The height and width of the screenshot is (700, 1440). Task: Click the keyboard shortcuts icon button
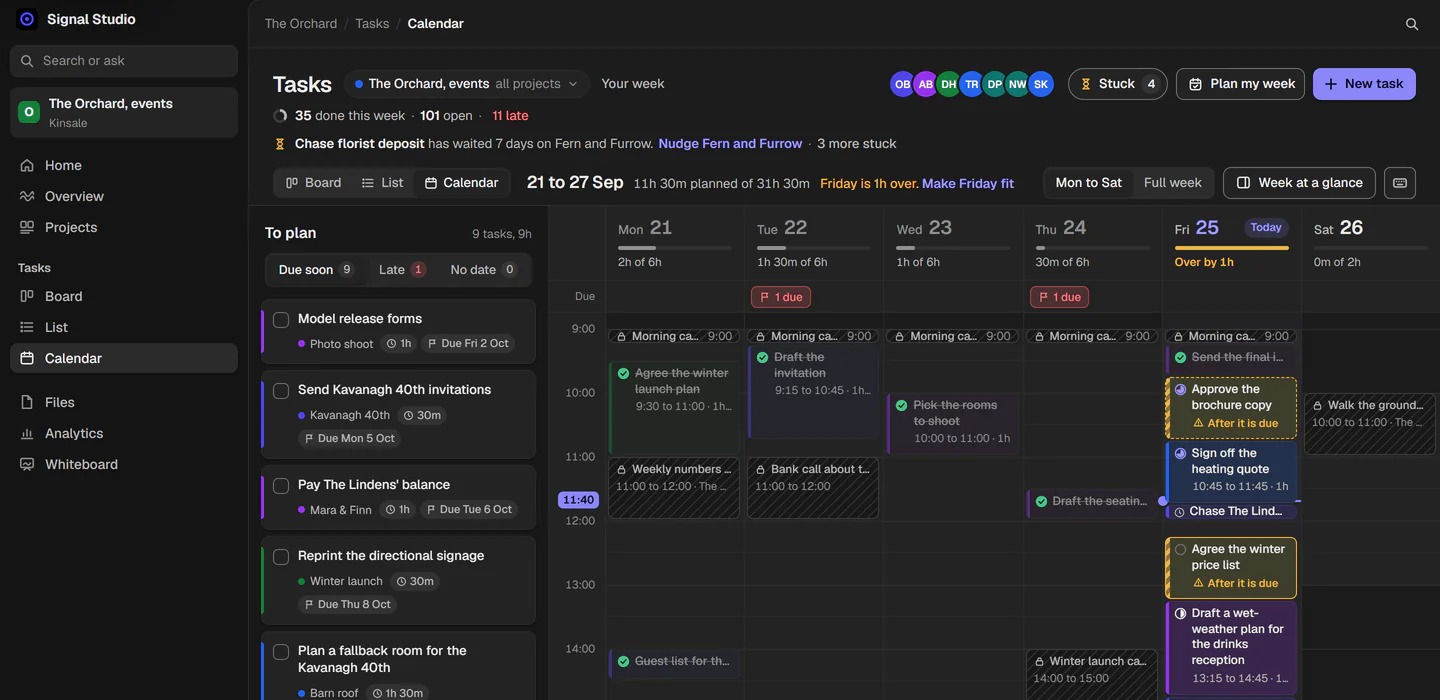tap(1400, 183)
